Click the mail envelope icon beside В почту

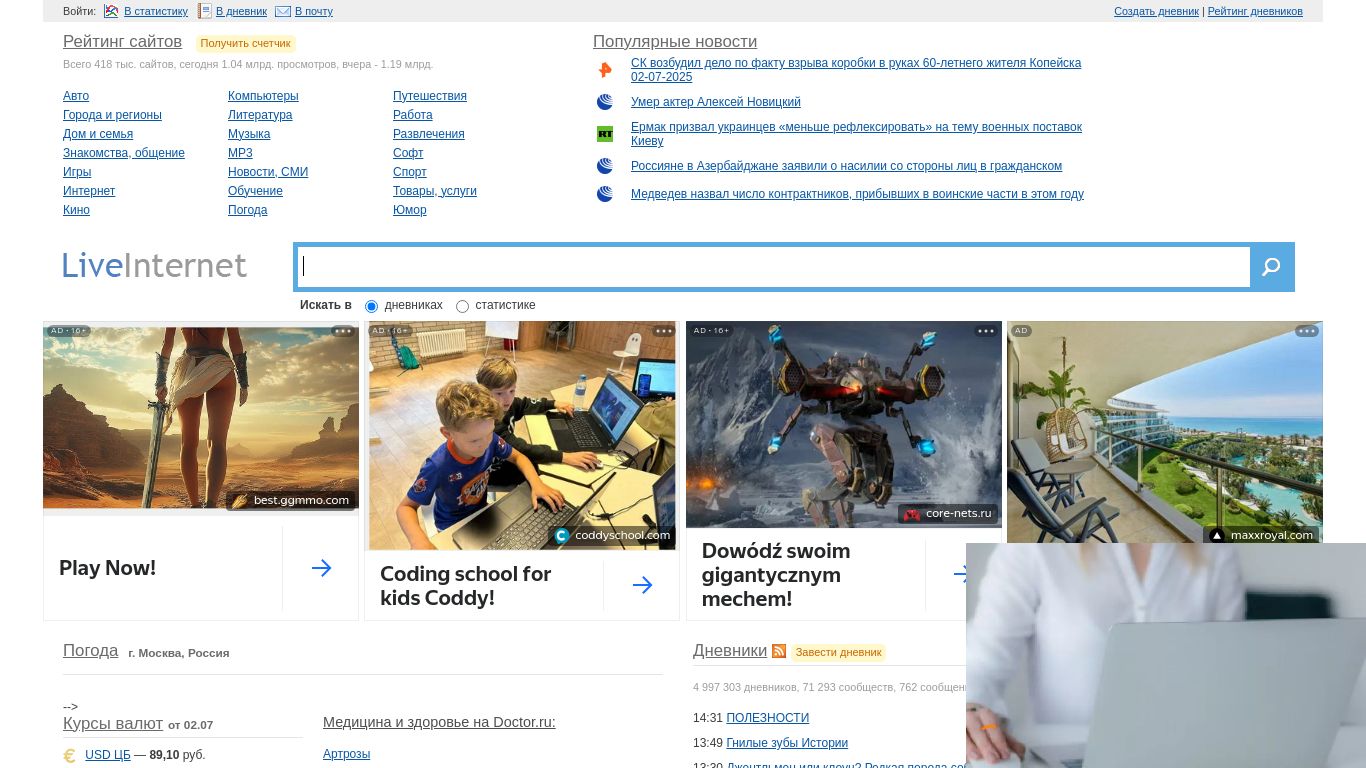coord(283,11)
